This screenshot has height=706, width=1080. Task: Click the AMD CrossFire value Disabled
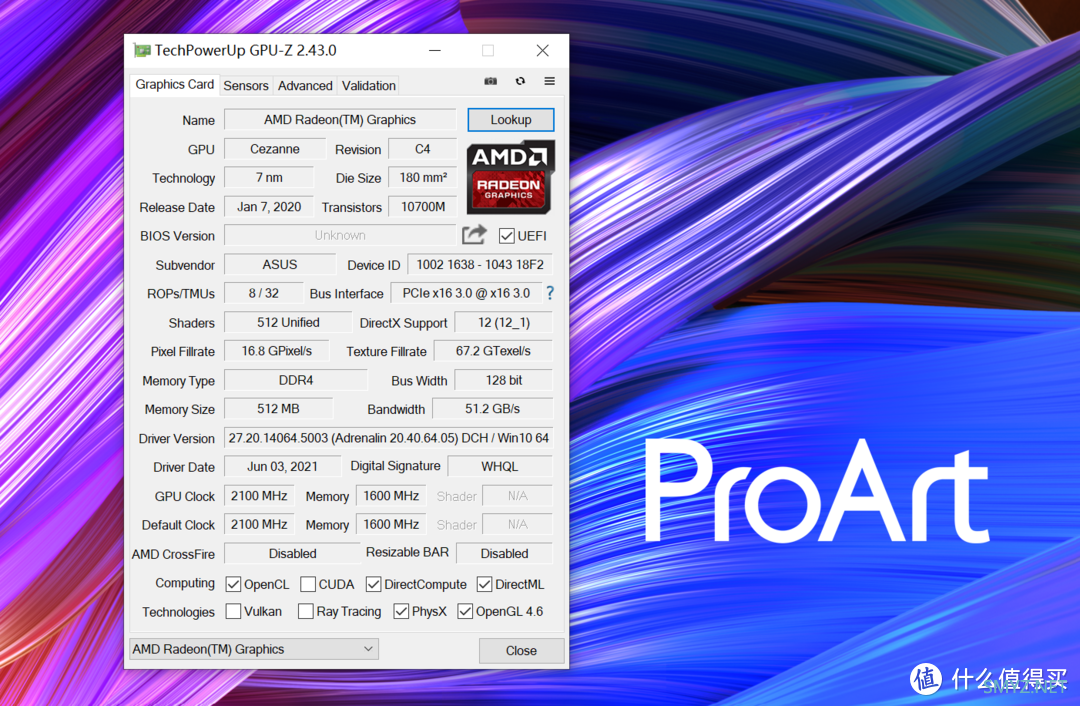point(293,553)
